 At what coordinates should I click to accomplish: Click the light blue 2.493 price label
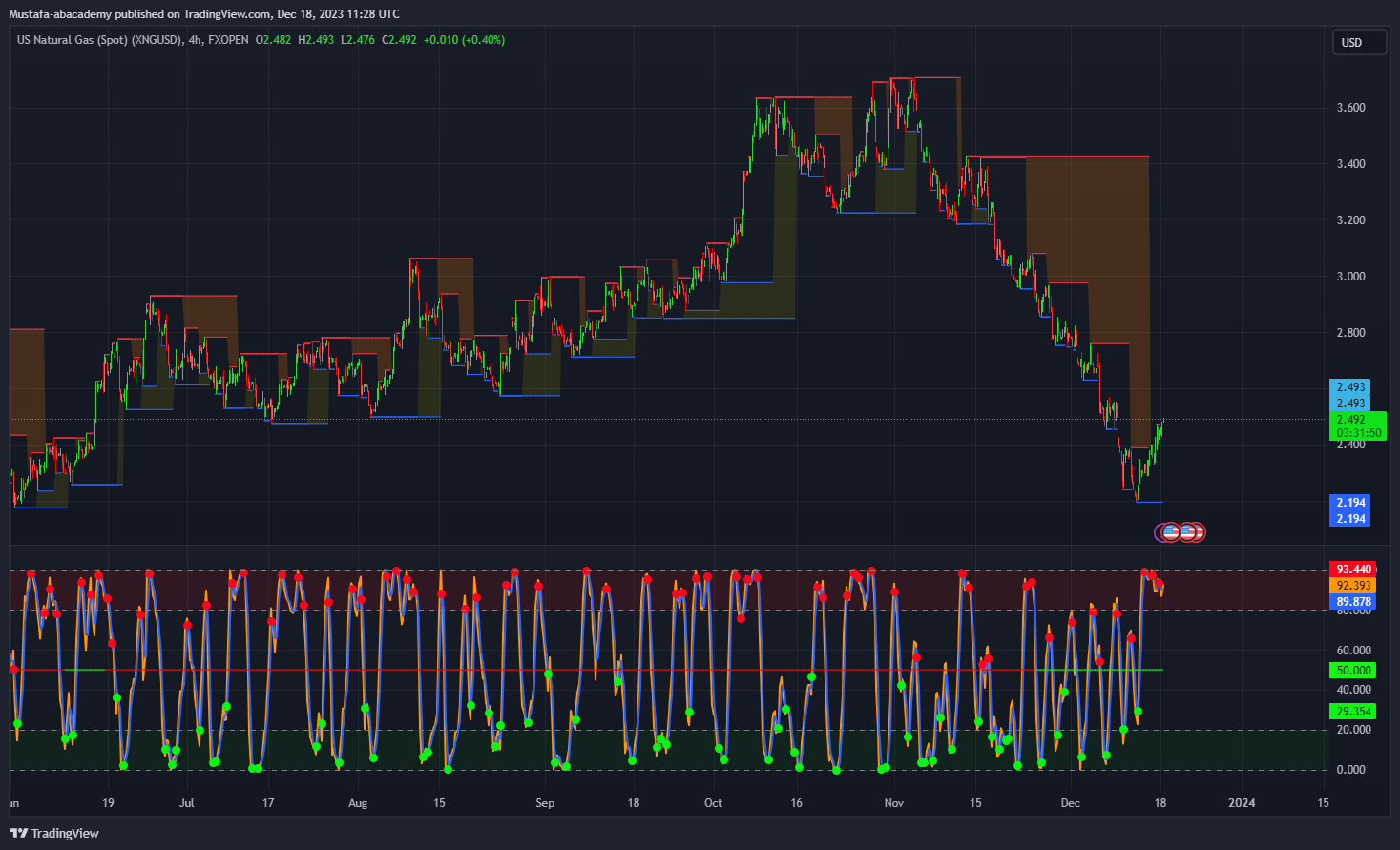(1350, 387)
